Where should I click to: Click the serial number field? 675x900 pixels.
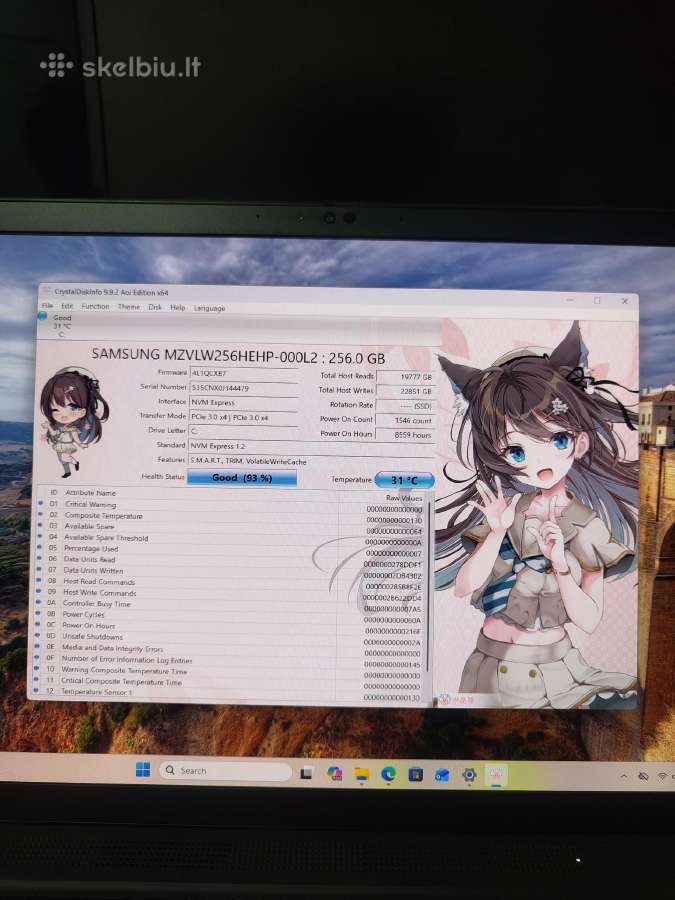[x=244, y=388]
